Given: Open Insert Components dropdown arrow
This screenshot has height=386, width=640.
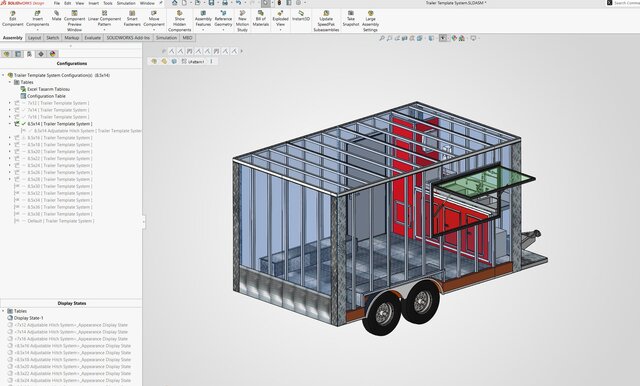Looking at the screenshot, I should point(38,30).
